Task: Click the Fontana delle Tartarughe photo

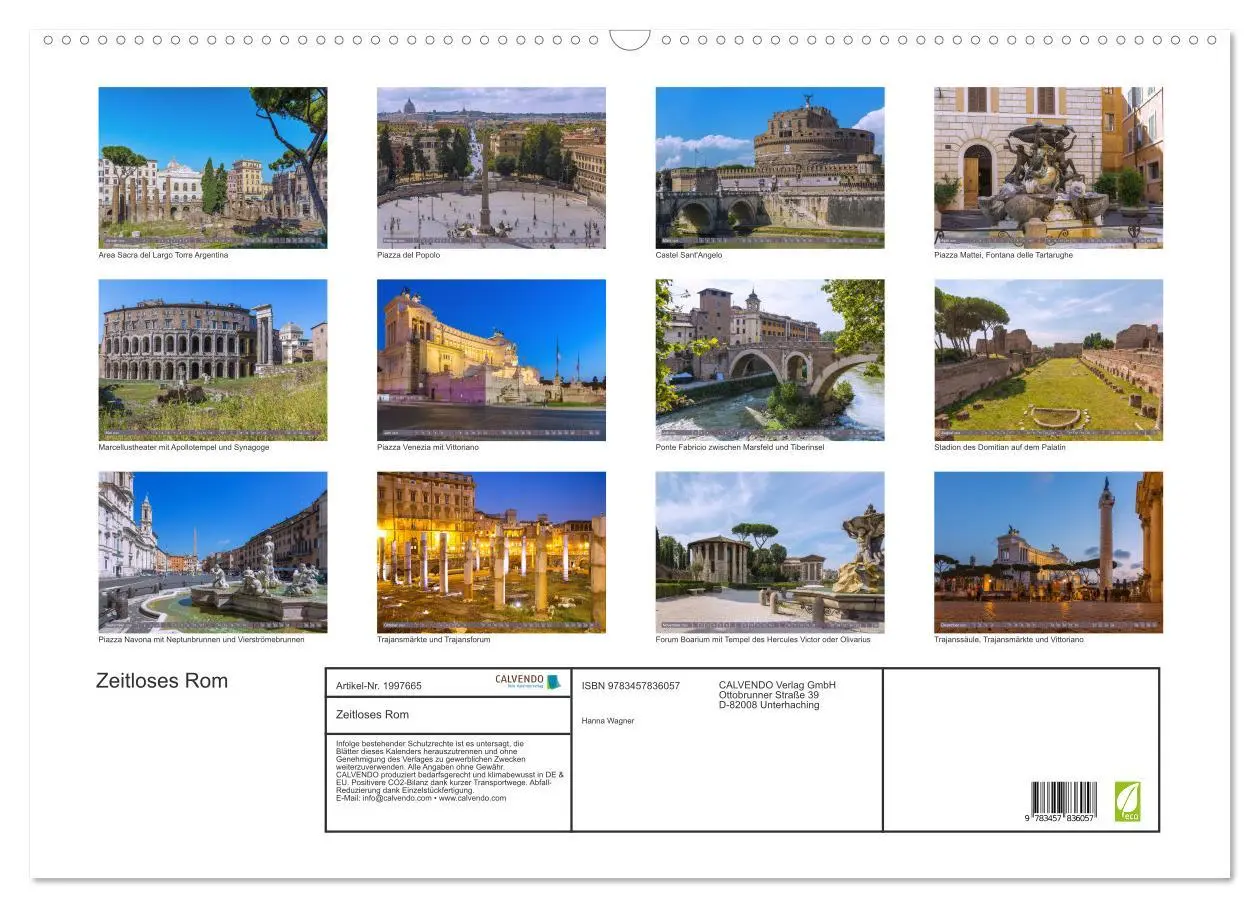Action: 1048,167
